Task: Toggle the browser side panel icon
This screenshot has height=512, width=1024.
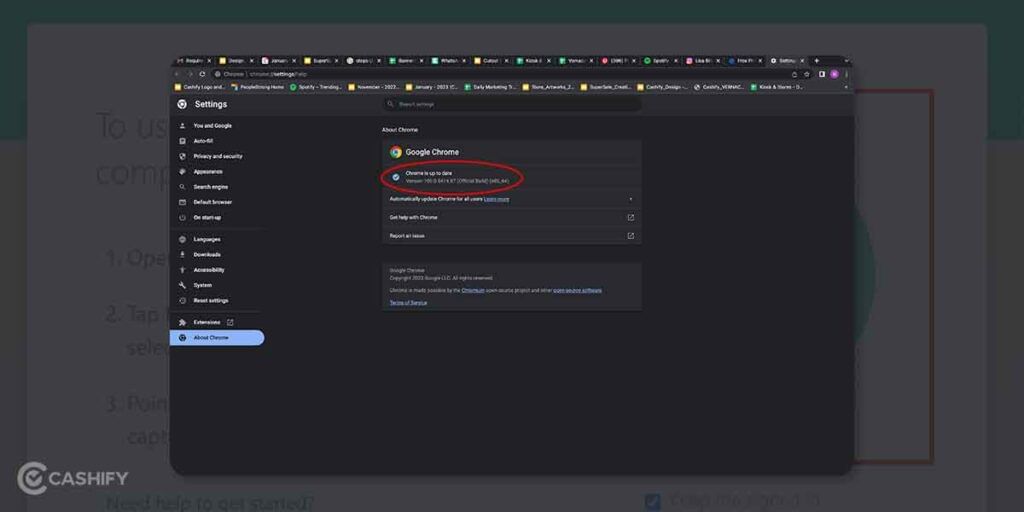Action: (822, 74)
